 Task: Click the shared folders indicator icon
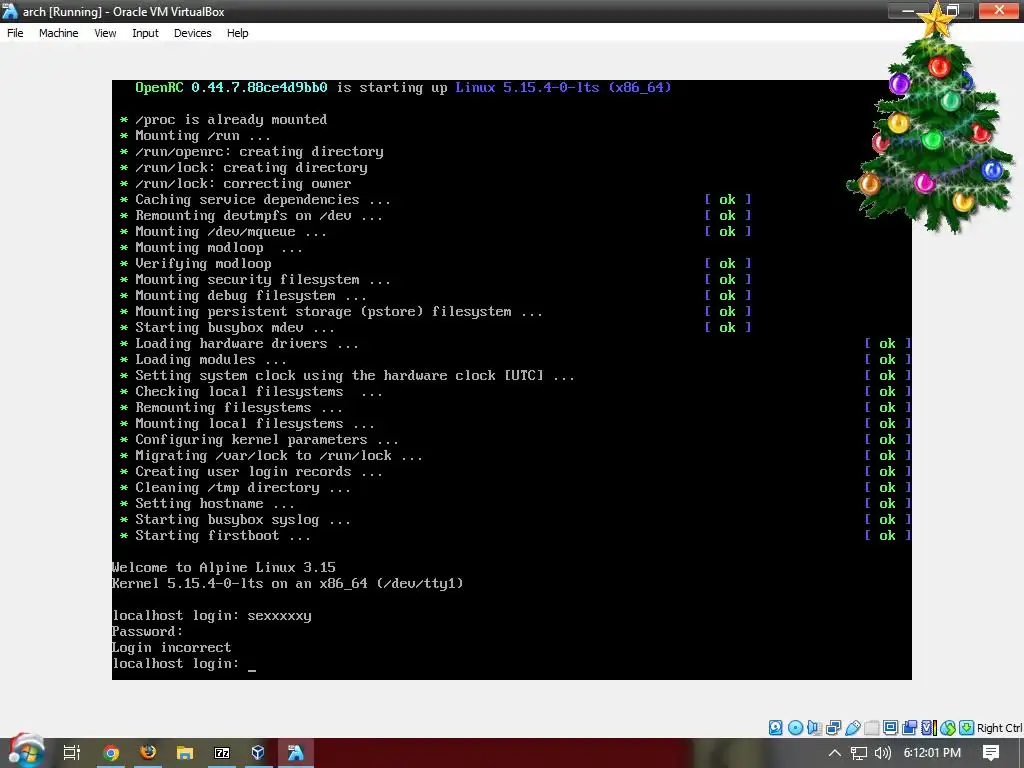click(x=871, y=728)
